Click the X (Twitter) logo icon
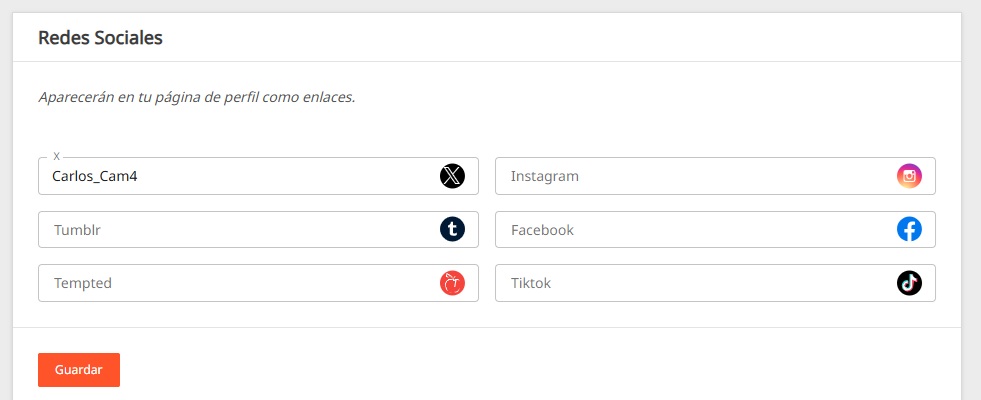The height and width of the screenshot is (400, 981). pyautogui.click(x=452, y=176)
